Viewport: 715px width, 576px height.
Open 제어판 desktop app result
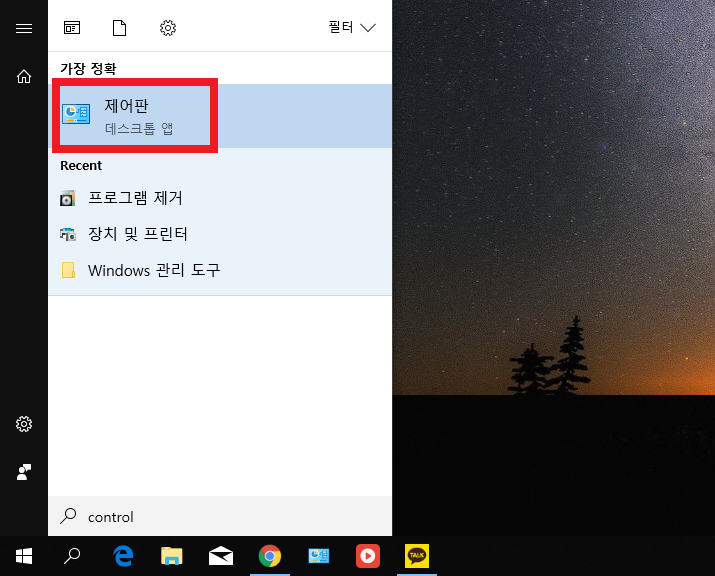coord(220,115)
